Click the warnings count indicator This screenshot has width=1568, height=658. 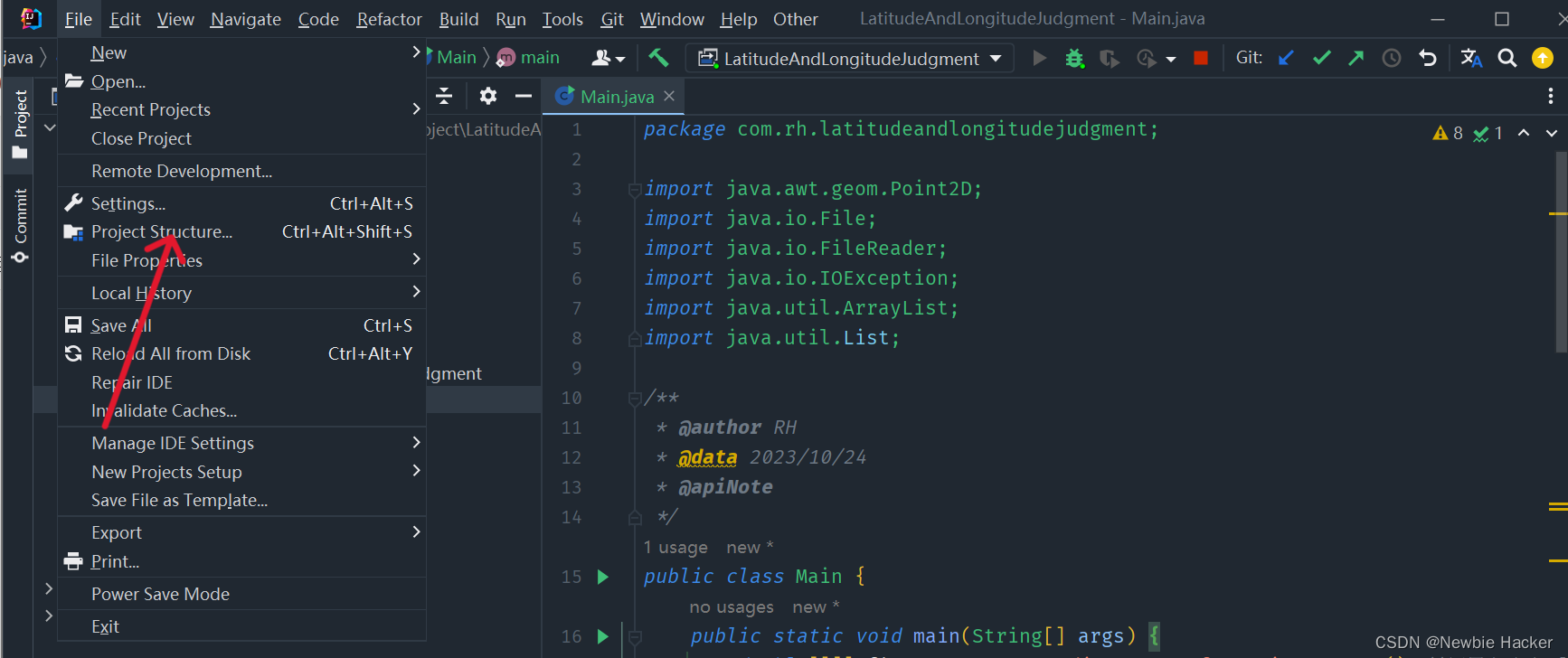pyautogui.click(x=1448, y=134)
